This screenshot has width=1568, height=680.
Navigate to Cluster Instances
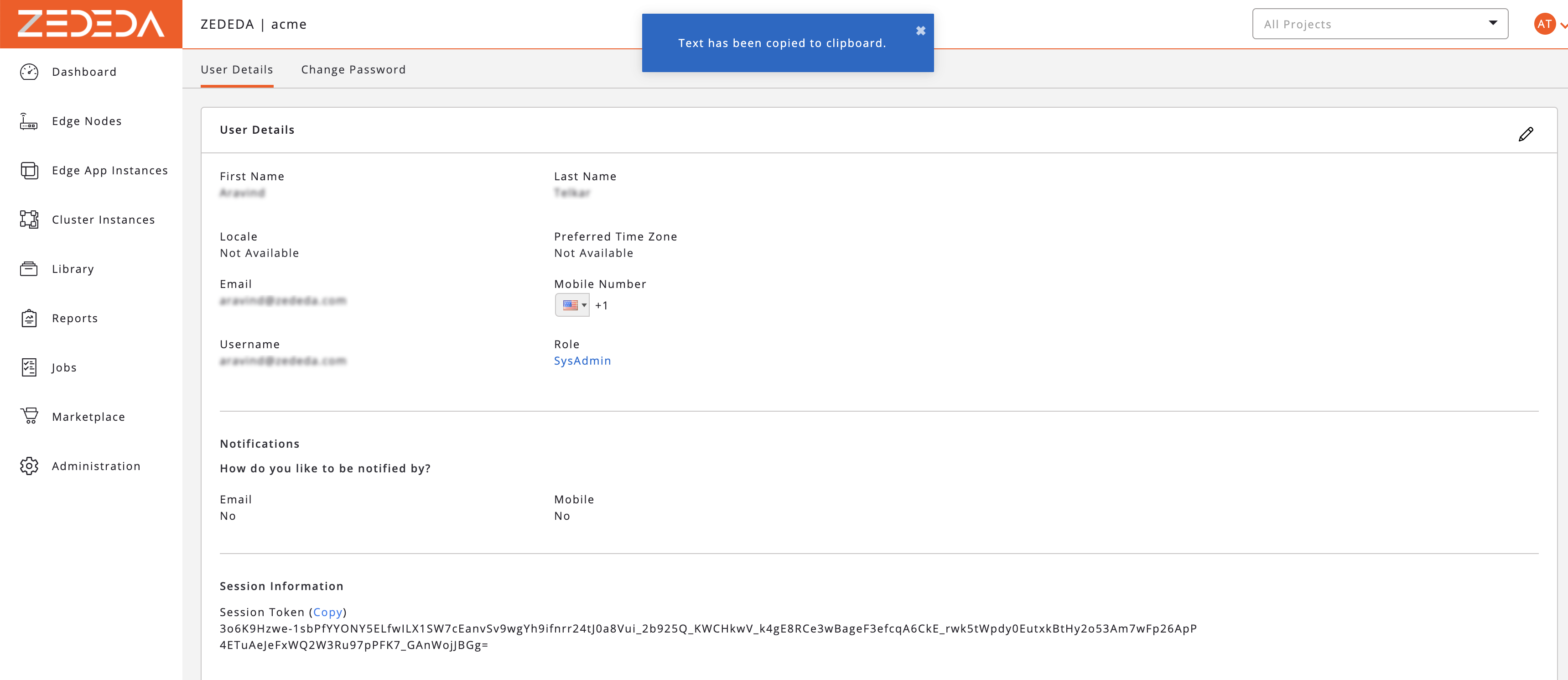pyautogui.click(x=103, y=220)
